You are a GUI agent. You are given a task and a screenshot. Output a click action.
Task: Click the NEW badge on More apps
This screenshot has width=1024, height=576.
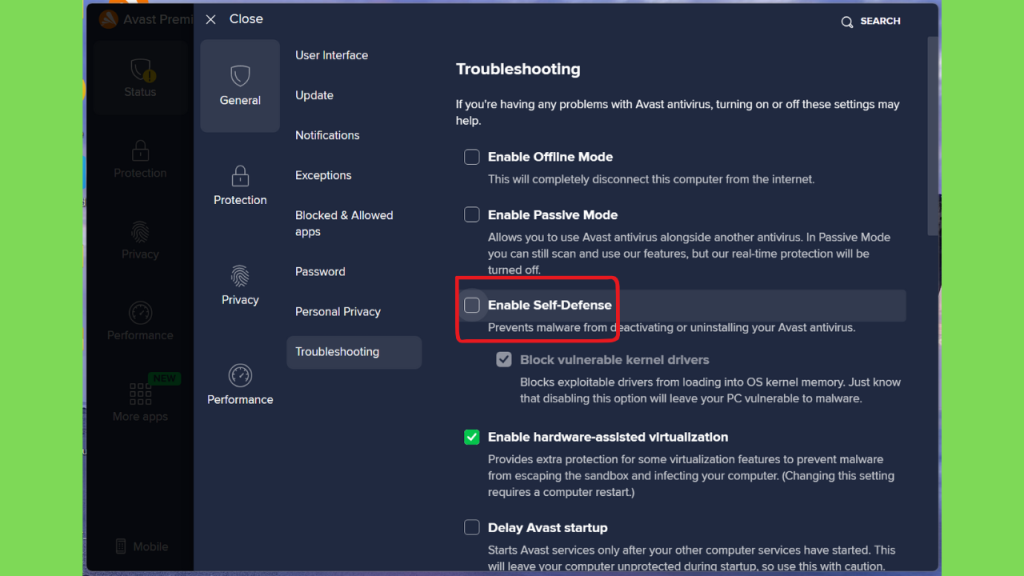165,378
